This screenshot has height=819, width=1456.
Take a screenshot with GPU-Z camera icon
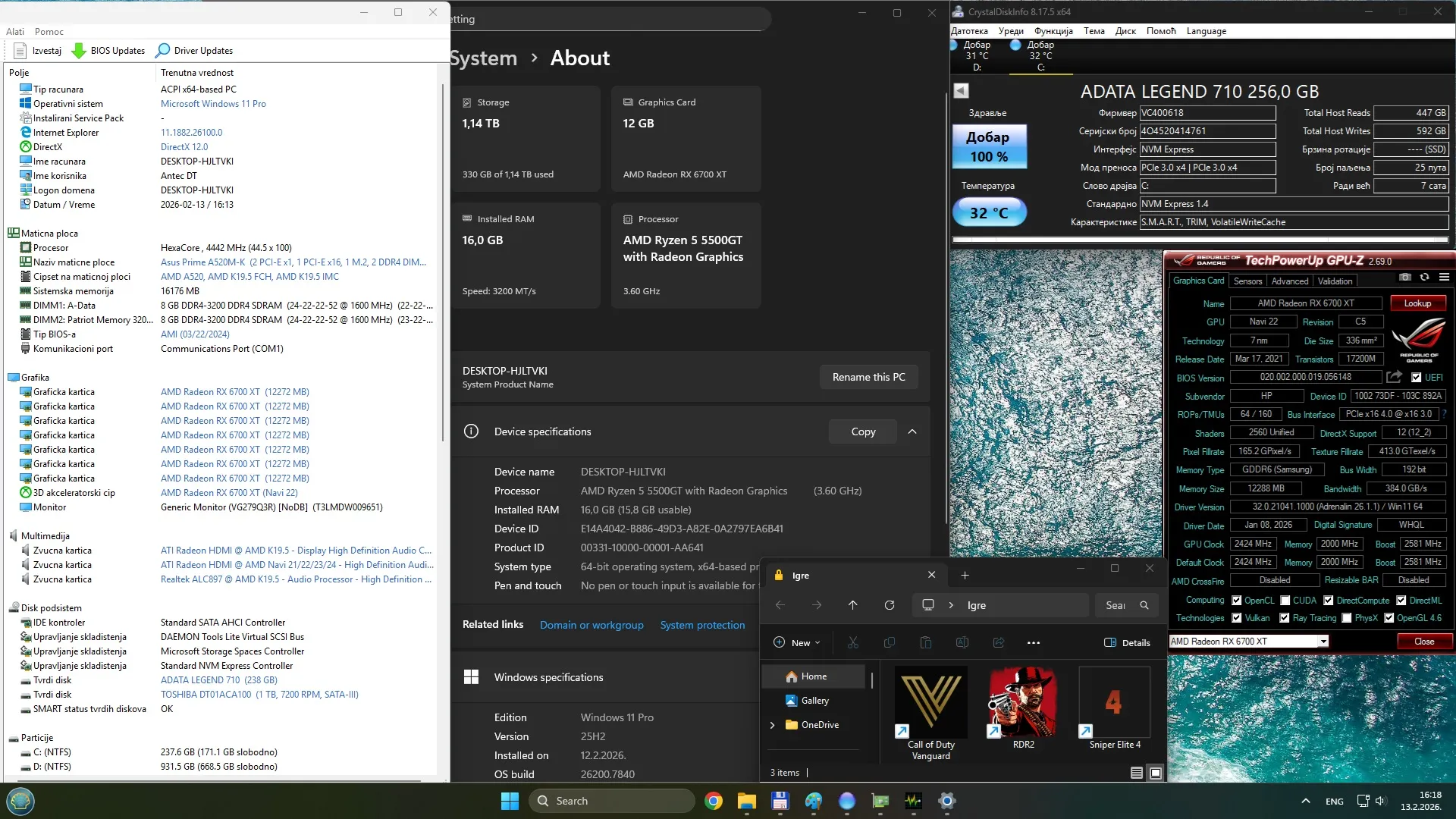[1405, 278]
